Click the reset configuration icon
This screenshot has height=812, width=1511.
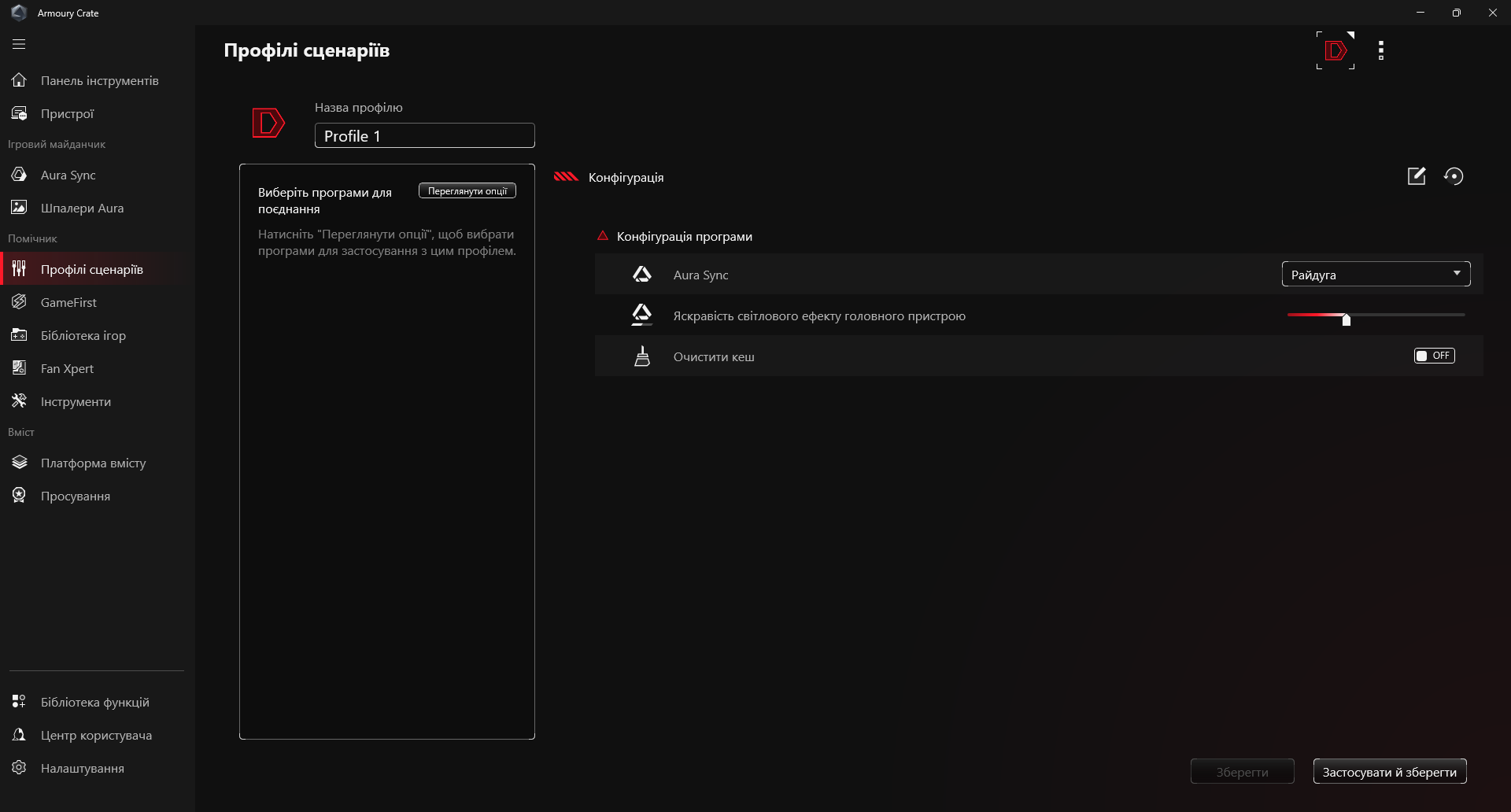tap(1454, 176)
